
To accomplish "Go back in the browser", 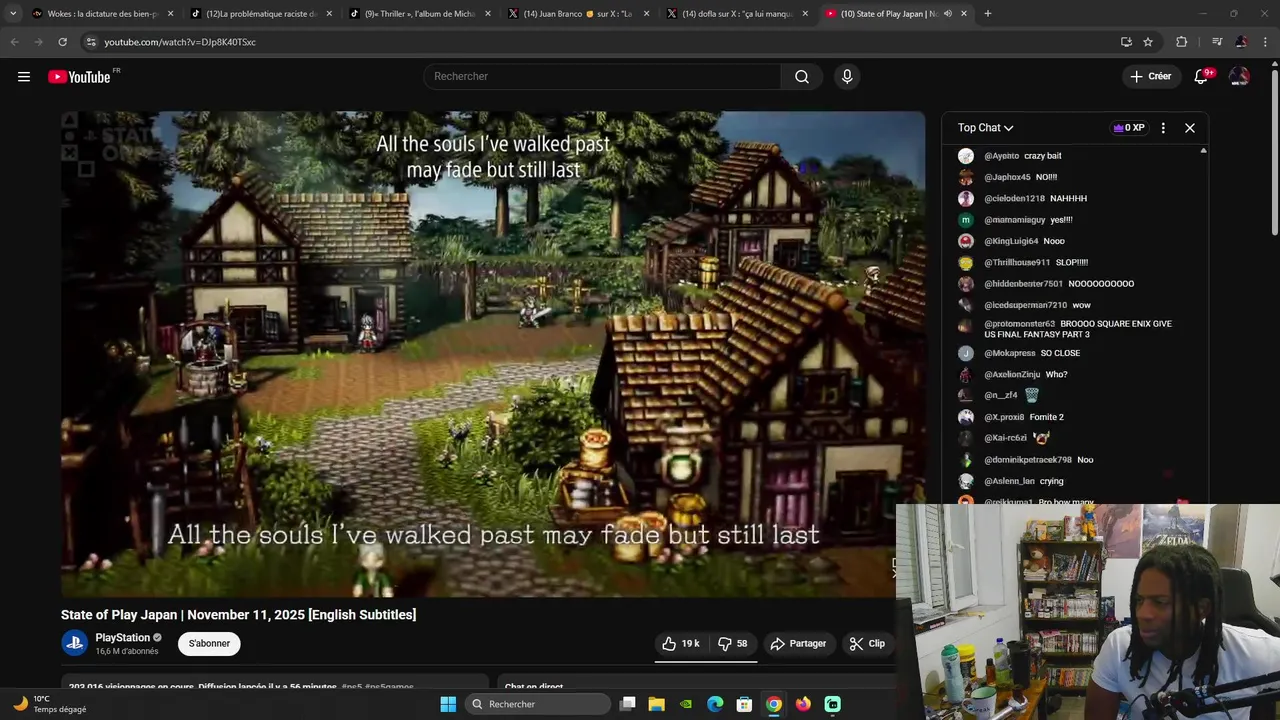I will (14, 42).
